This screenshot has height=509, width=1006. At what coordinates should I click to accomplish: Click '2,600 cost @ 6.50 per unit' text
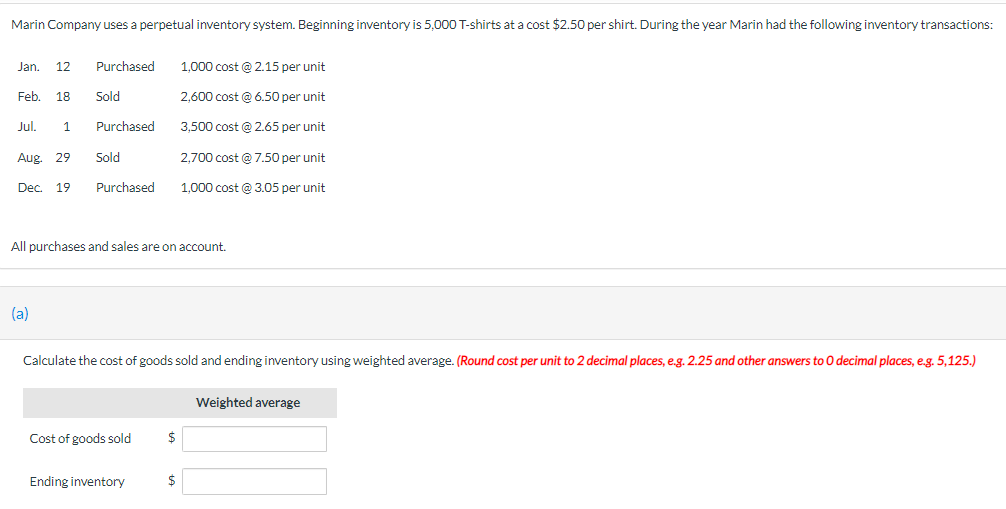pyautogui.click(x=253, y=97)
